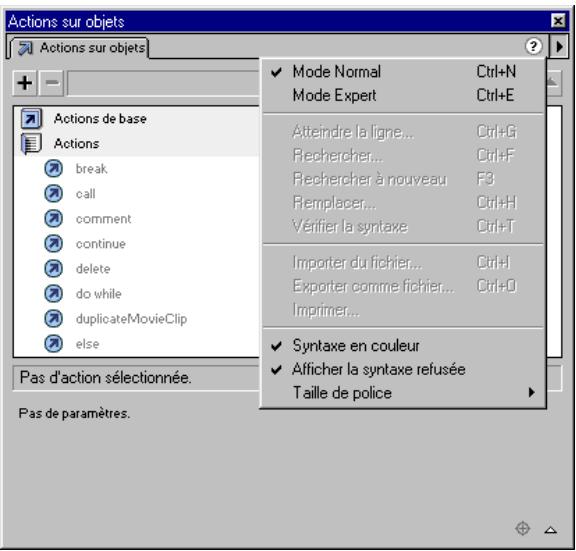Screen dimensions: 576x551
Task: Choose Exporter comme fichier... entry
Action: (403, 286)
